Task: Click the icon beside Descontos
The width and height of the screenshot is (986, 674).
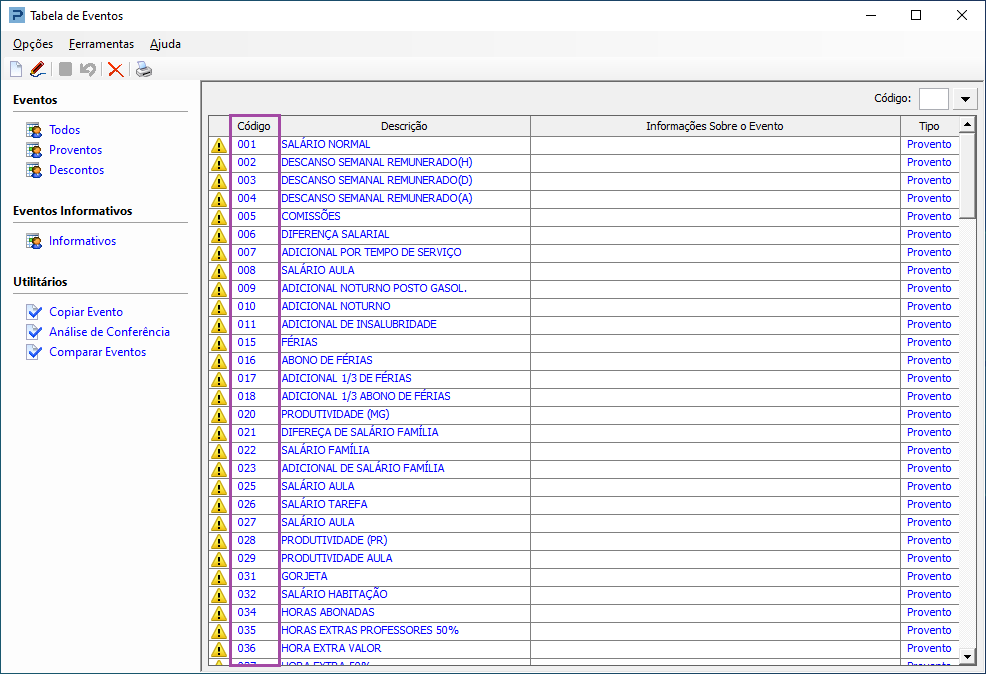Action: (34, 170)
